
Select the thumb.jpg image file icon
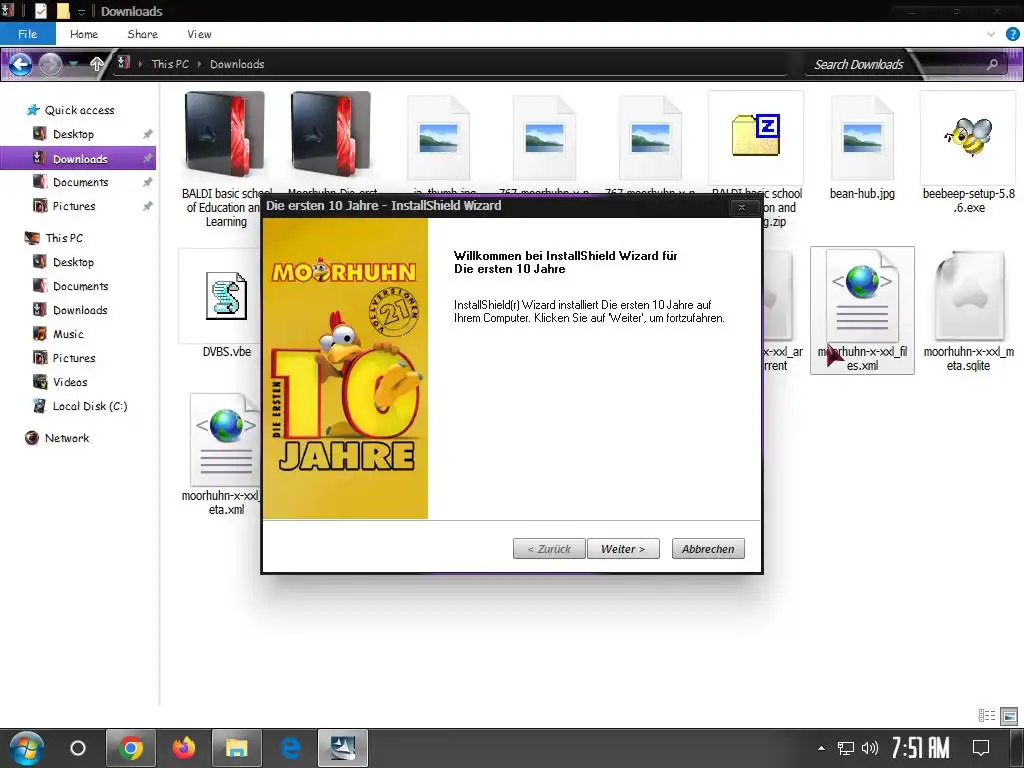(x=438, y=138)
